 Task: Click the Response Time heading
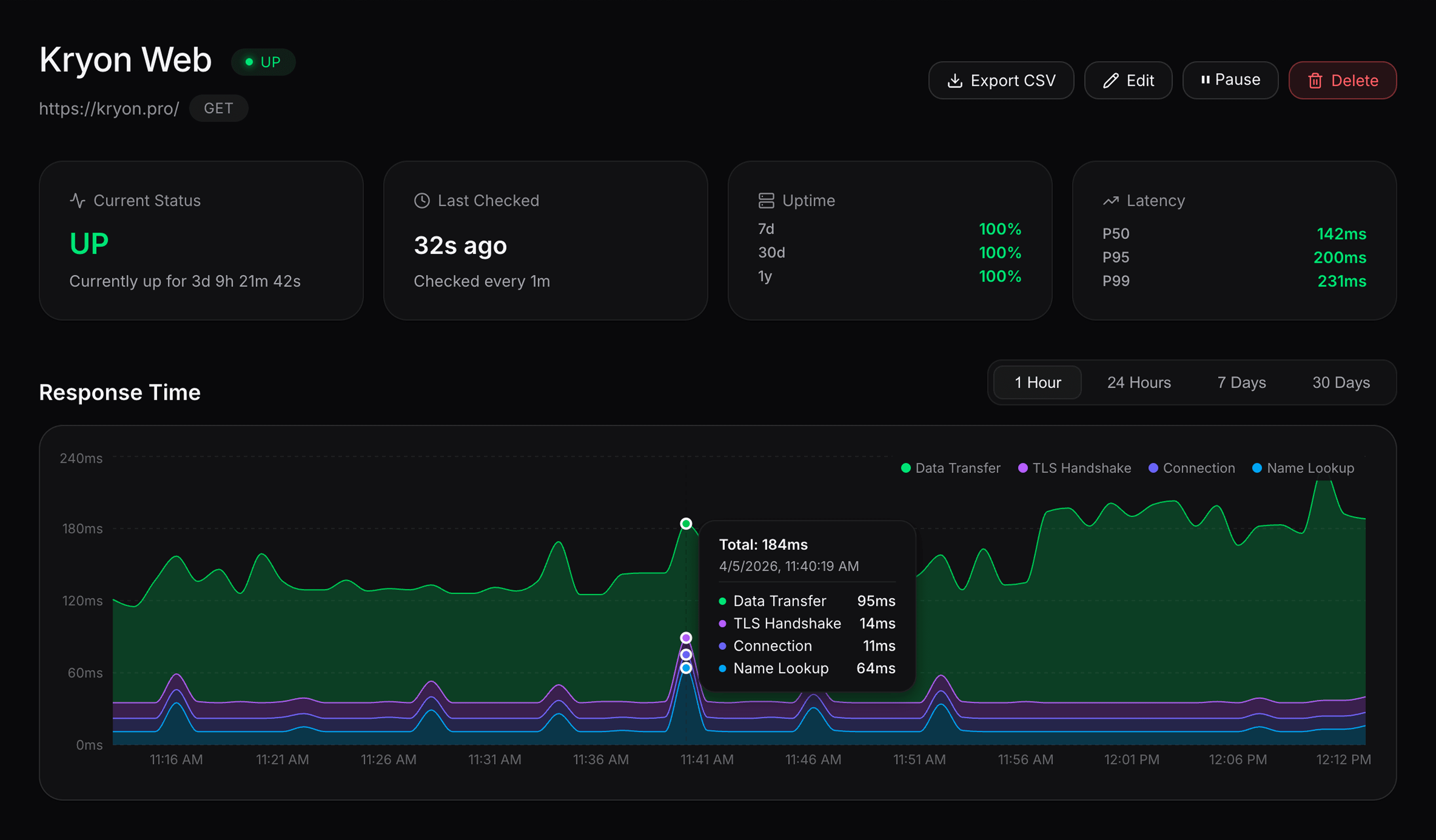pyautogui.click(x=120, y=392)
